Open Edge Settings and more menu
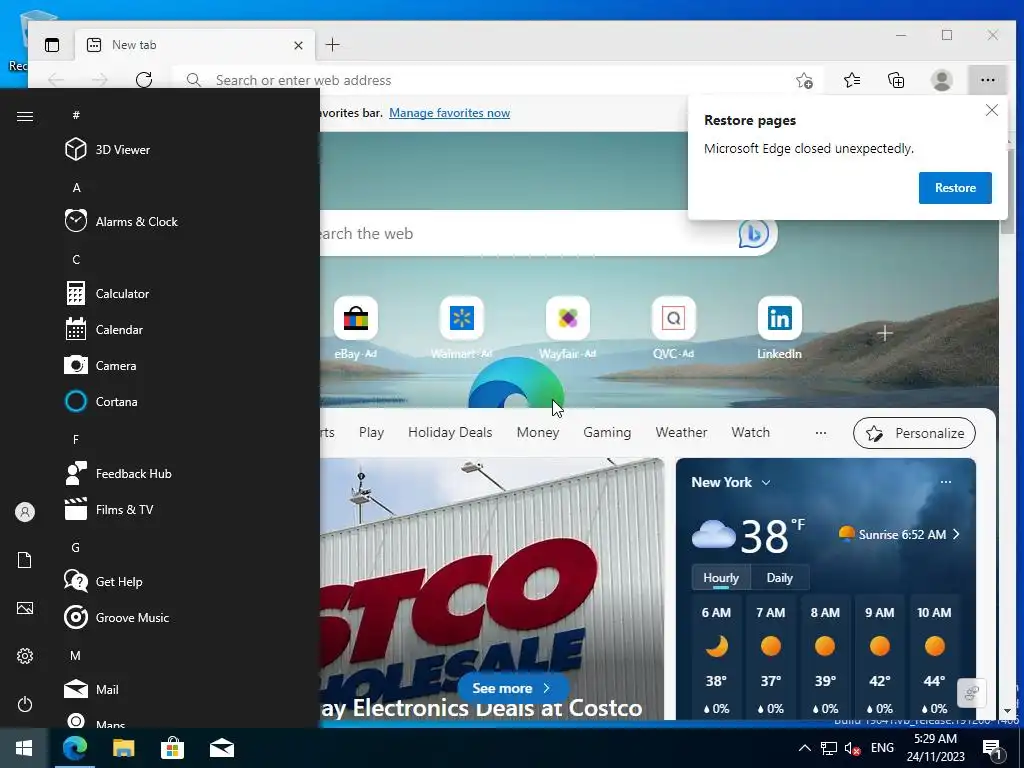This screenshot has width=1024, height=768. coord(987,80)
